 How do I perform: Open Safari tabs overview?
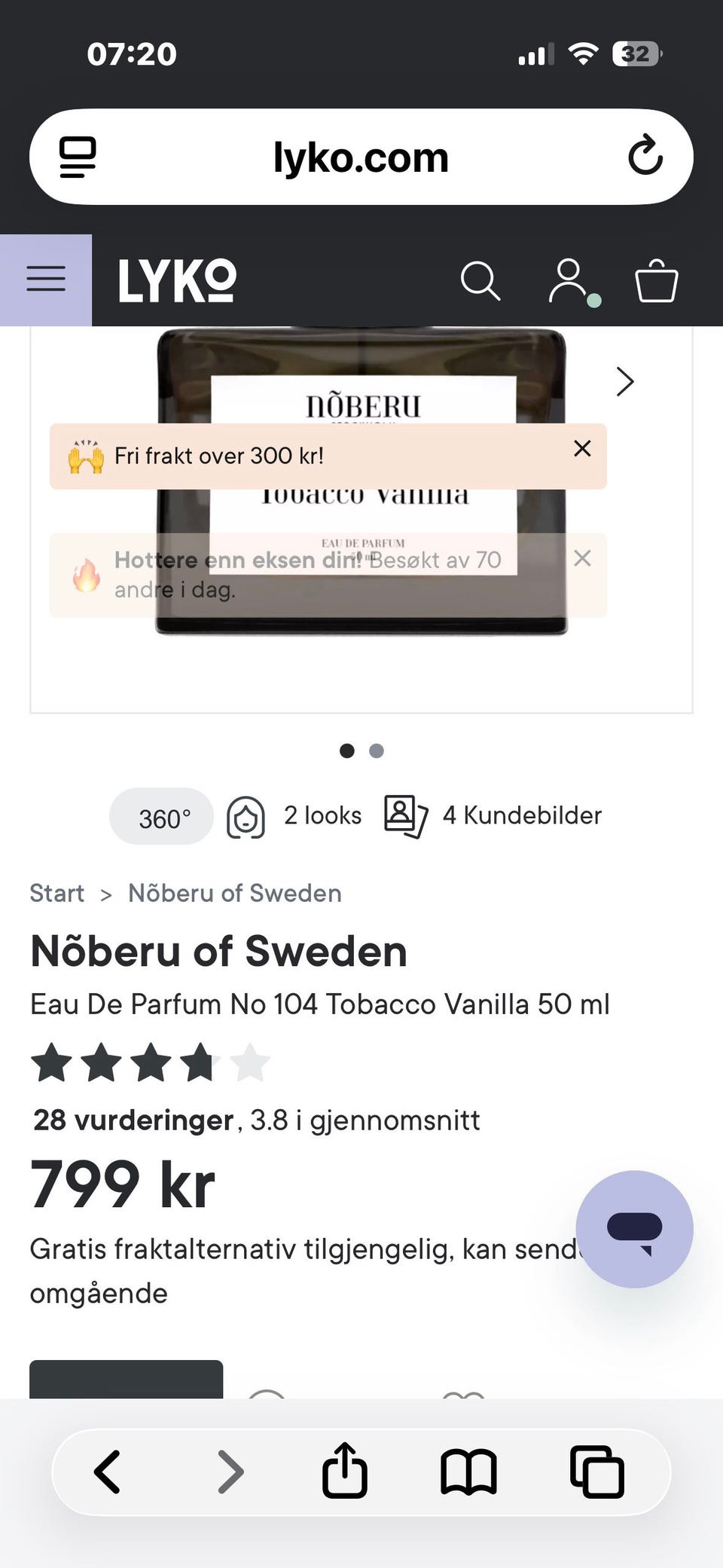(x=596, y=1472)
